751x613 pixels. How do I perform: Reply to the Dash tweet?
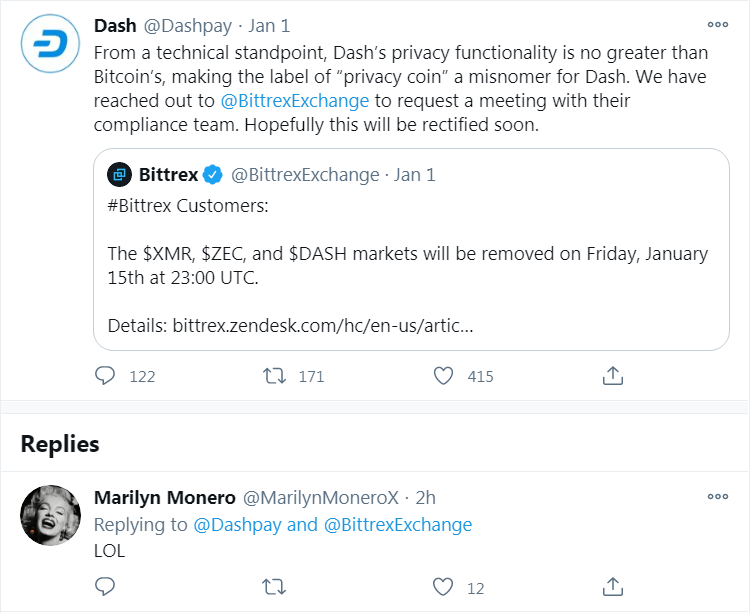click(x=105, y=376)
